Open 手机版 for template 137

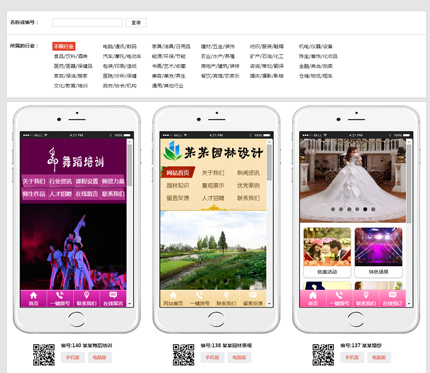352,357
